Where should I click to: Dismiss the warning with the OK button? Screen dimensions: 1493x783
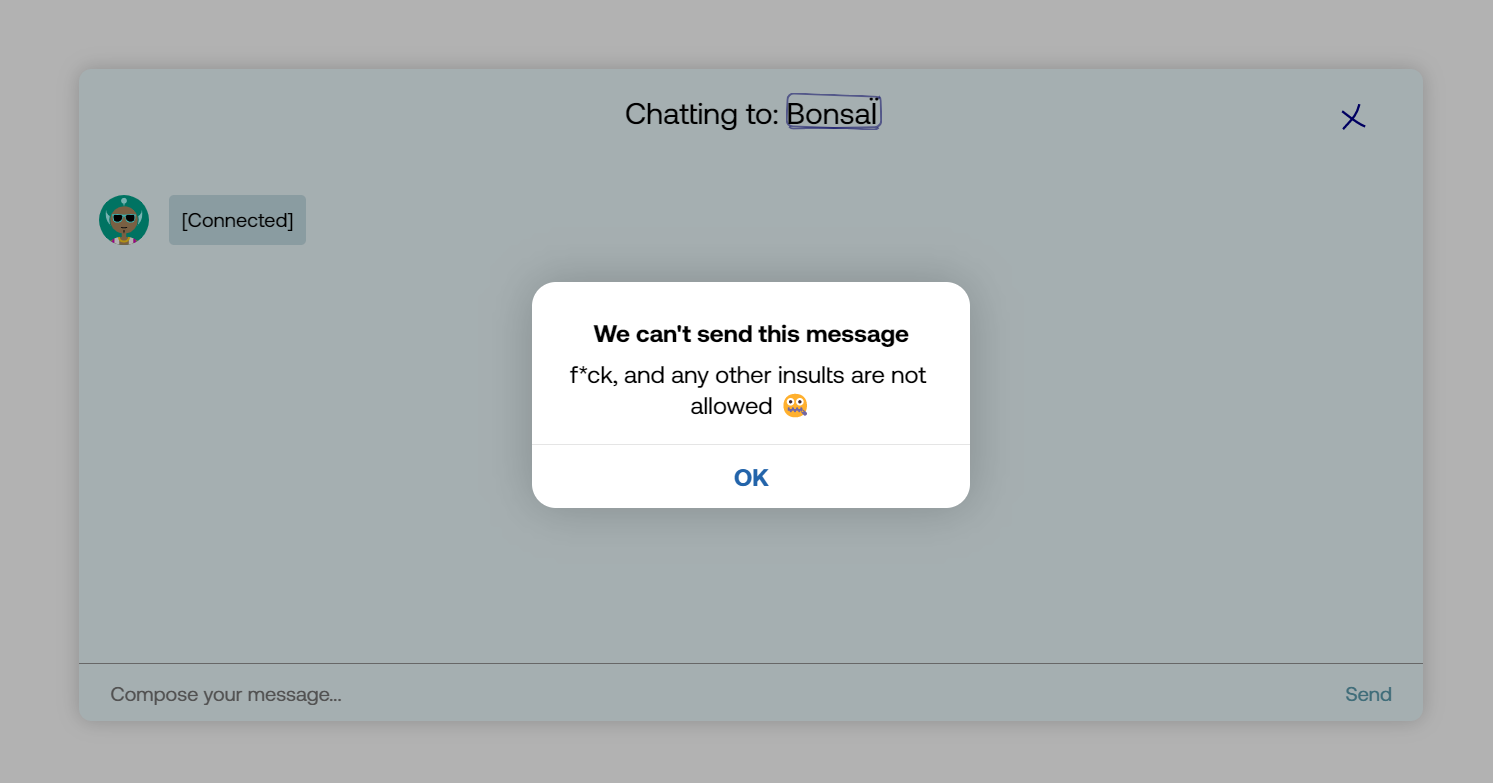coord(751,477)
